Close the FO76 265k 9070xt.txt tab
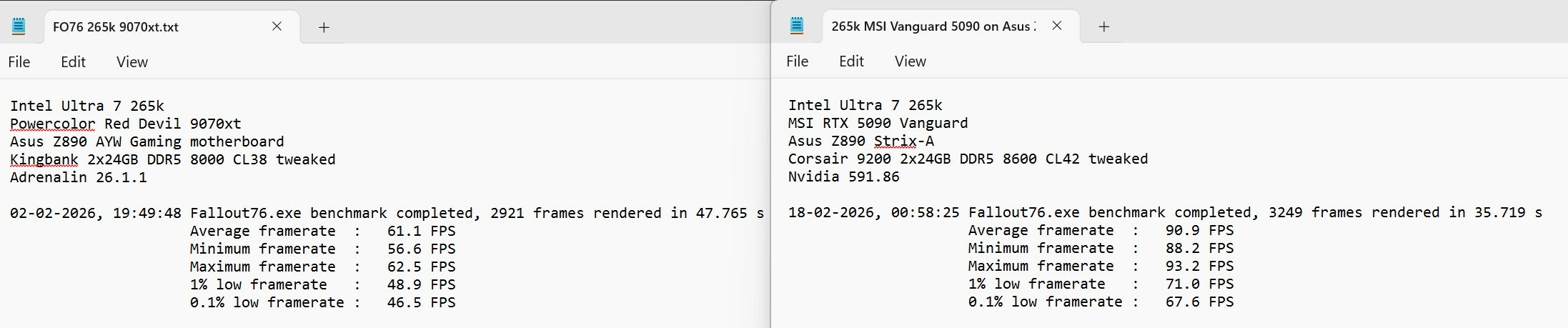The image size is (1568, 328). (277, 26)
